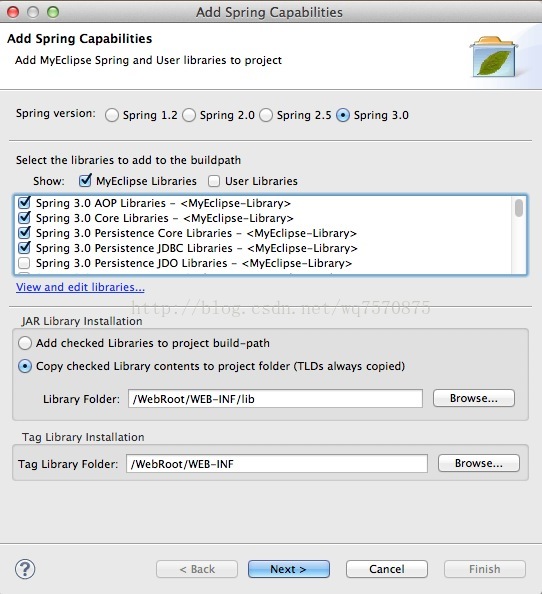Uncheck Spring 3.0 Persistence JDBC Libraries
Screen dimensions: 542x594
click(x=24, y=248)
